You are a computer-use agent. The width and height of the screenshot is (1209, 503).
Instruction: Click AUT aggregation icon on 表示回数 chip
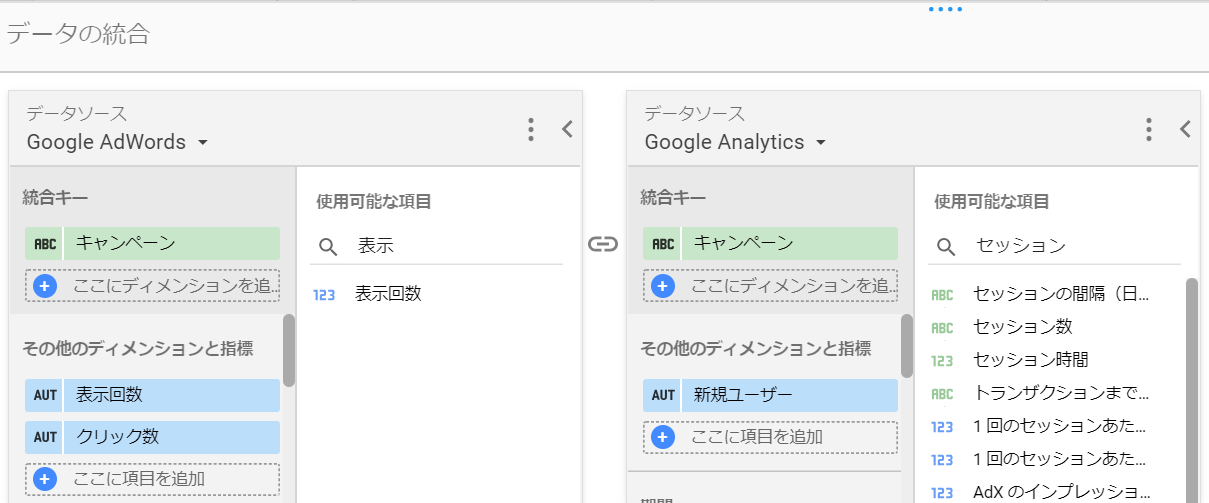(45, 395)
